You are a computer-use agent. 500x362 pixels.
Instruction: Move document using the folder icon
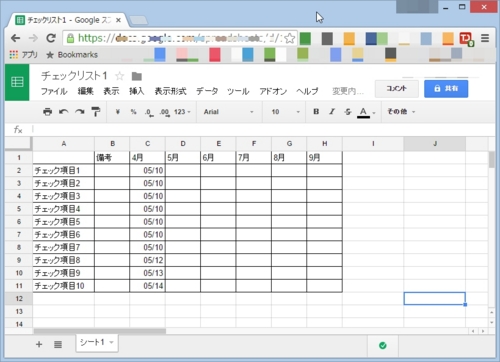click(137, 76)
